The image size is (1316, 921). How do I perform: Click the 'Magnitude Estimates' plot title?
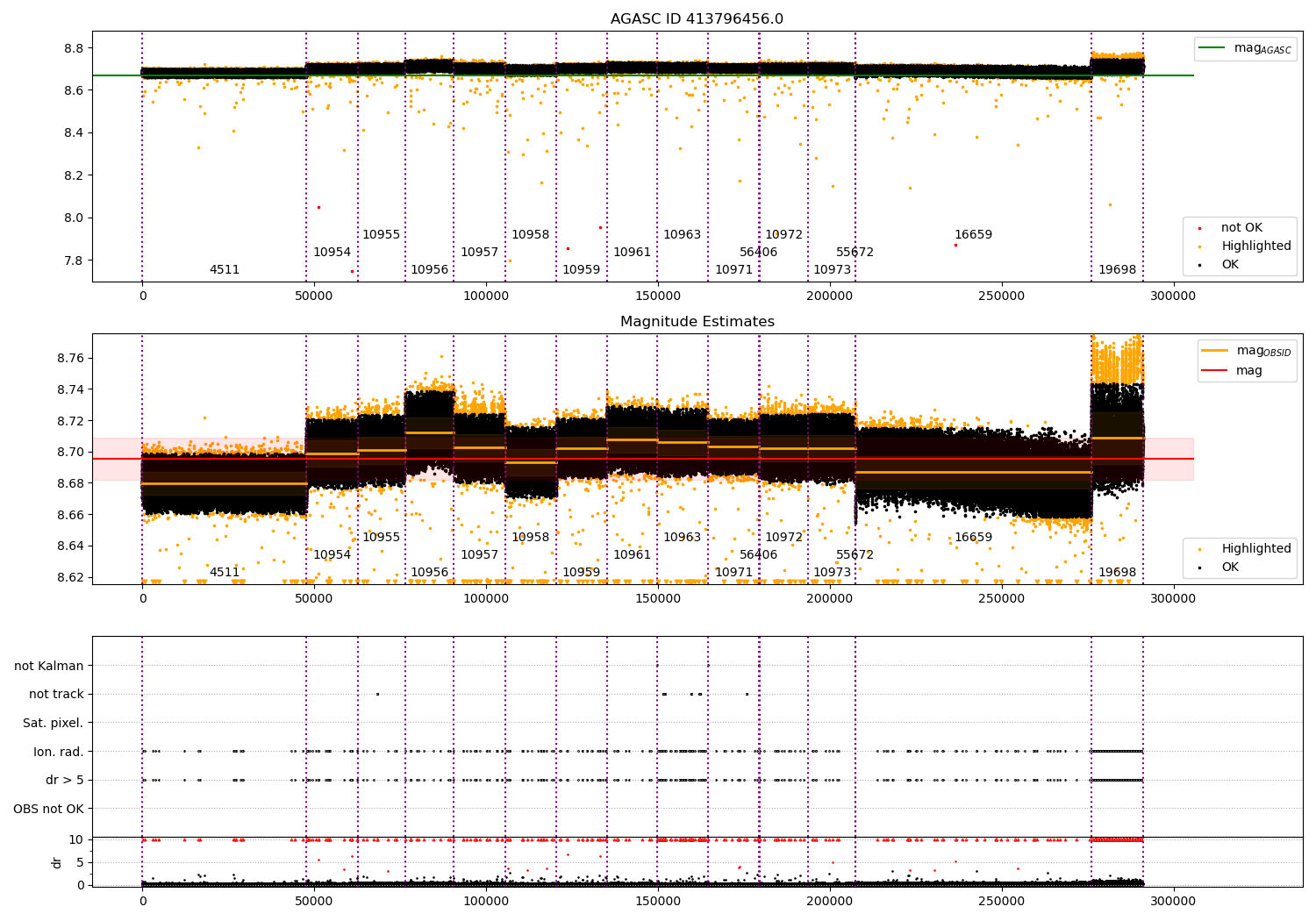[x=697, y=322]
